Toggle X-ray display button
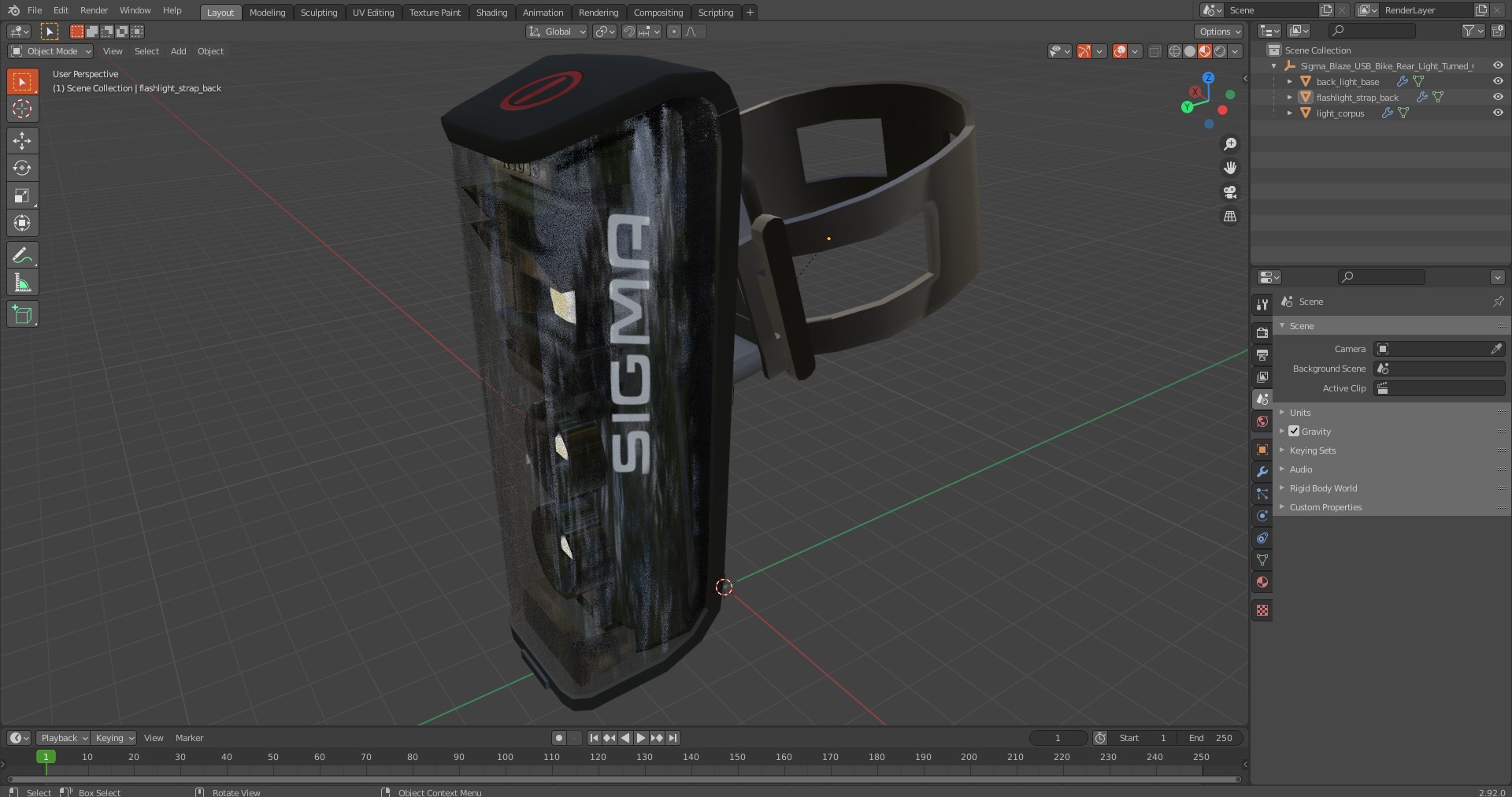The image size is (1512, 797). click(1154, 51)
